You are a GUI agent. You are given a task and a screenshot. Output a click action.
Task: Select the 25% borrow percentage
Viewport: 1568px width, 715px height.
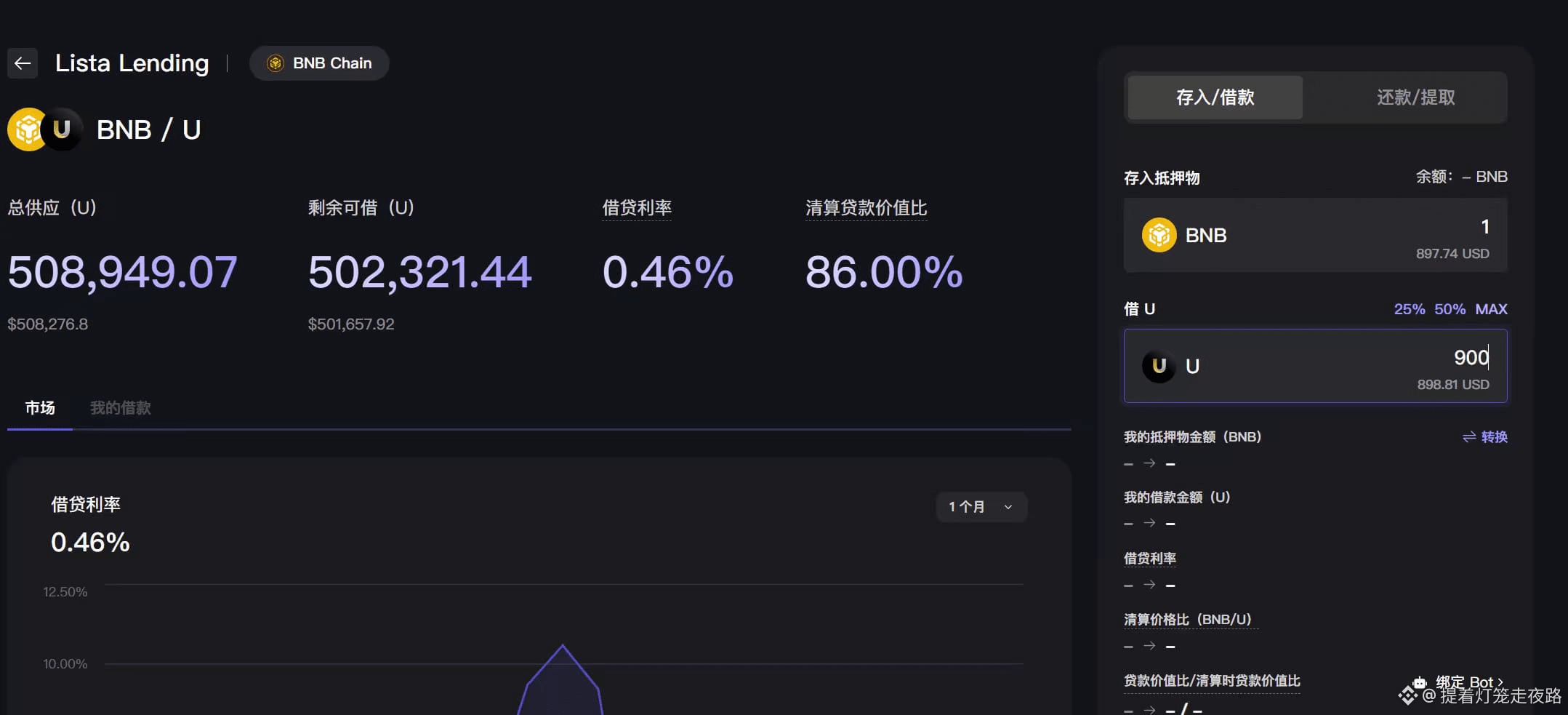(1408, 308)
